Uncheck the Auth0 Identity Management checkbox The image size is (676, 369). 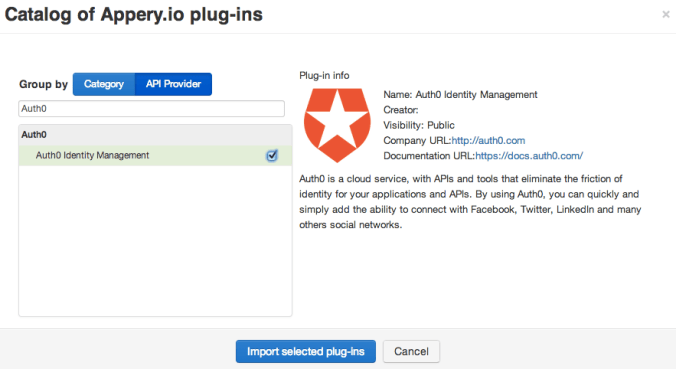272,156
